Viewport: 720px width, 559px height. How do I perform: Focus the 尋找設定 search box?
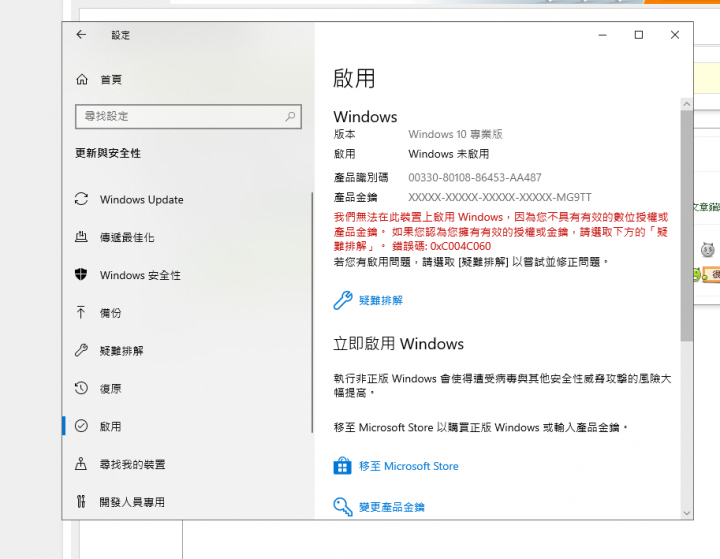[x=188, y=116]
